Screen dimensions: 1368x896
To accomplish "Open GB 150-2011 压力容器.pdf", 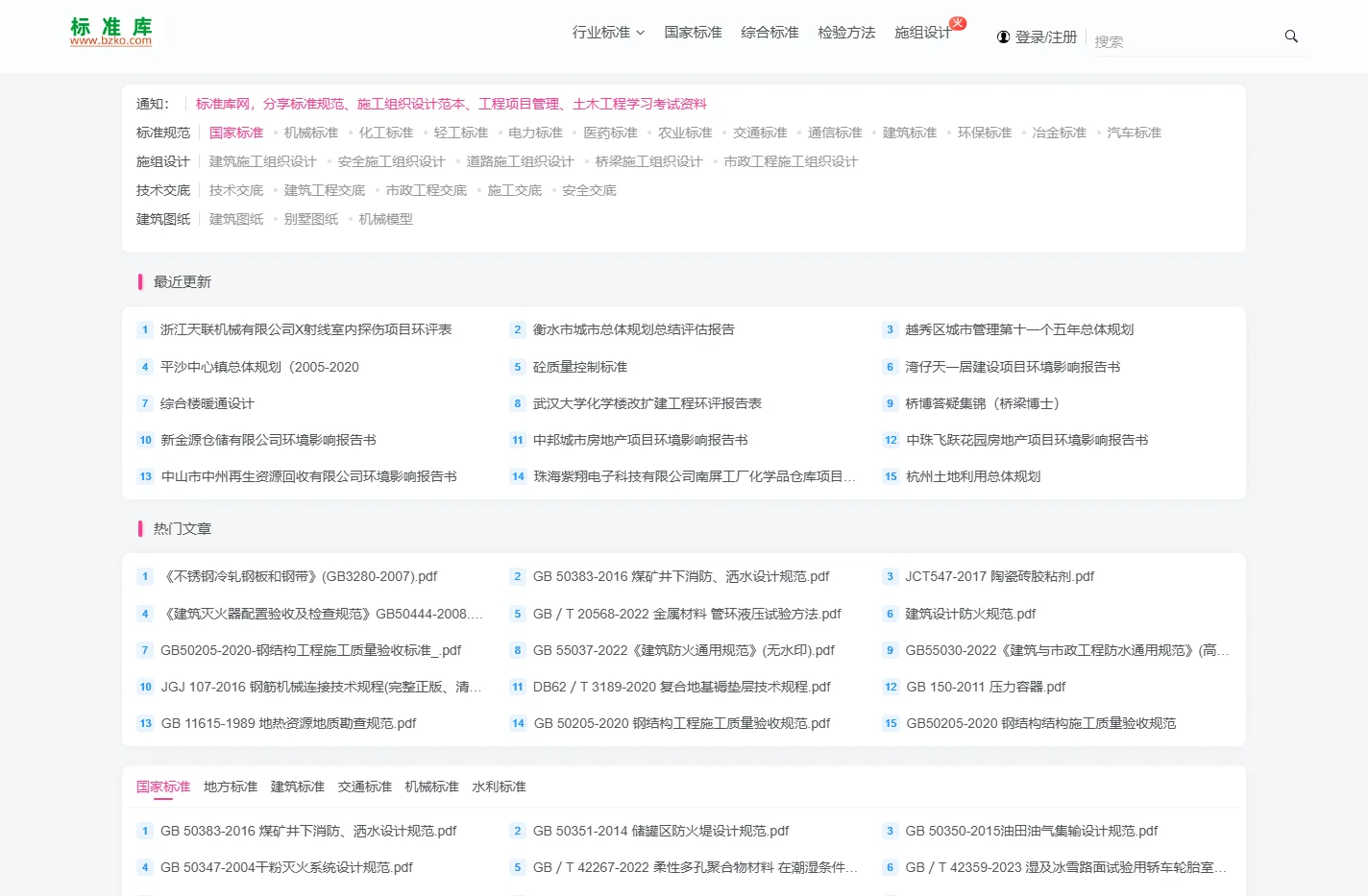I will tap(986, 687).
